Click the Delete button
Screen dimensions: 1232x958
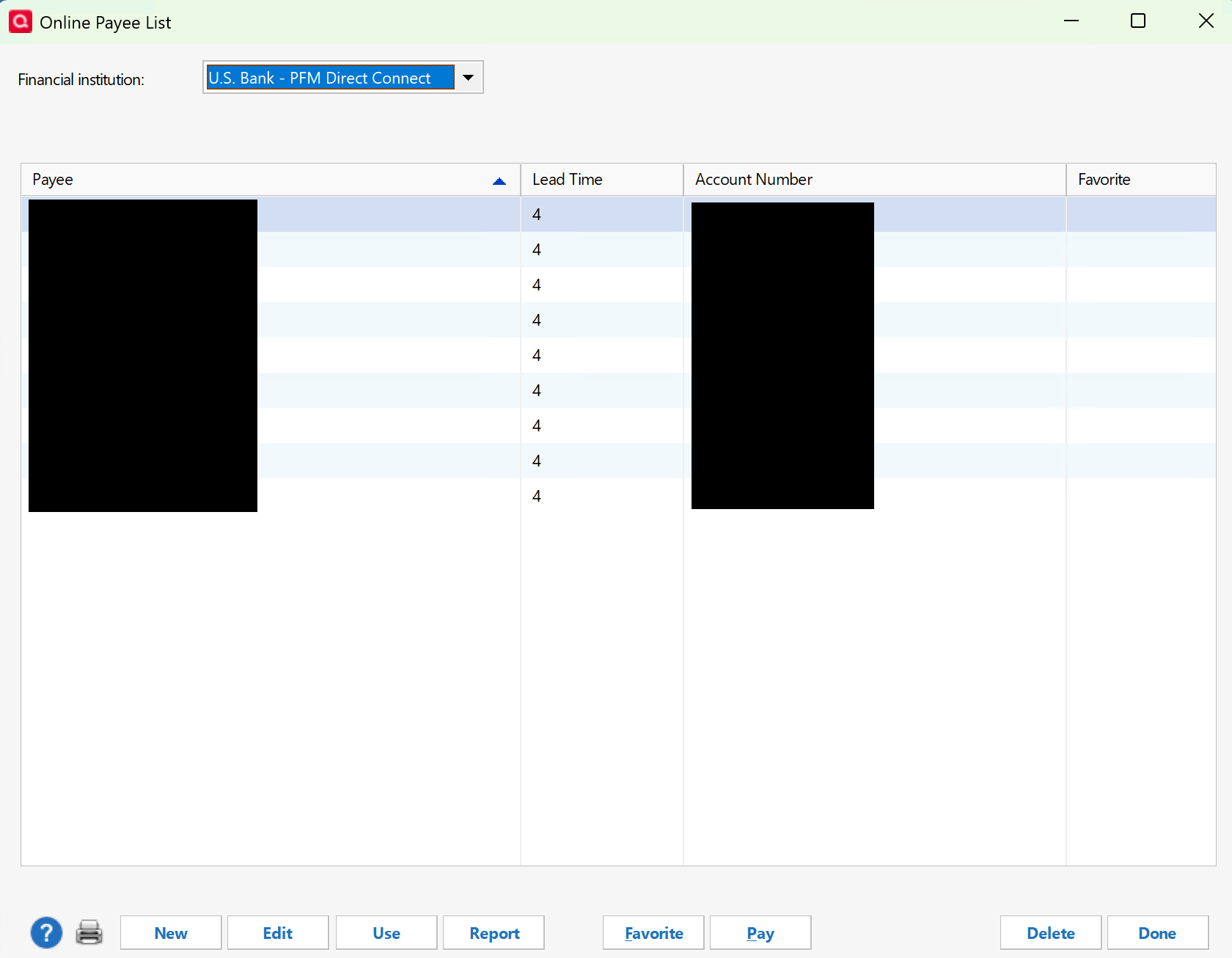pos(1051,933)
